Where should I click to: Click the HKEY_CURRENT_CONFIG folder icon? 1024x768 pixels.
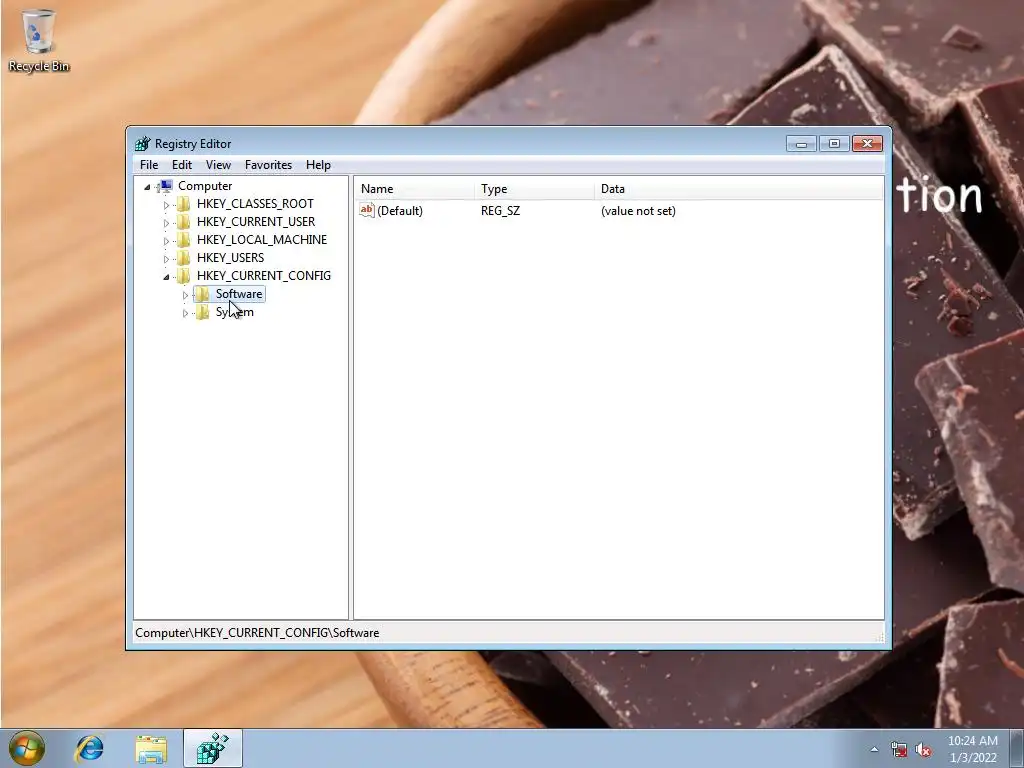point(184,276)
